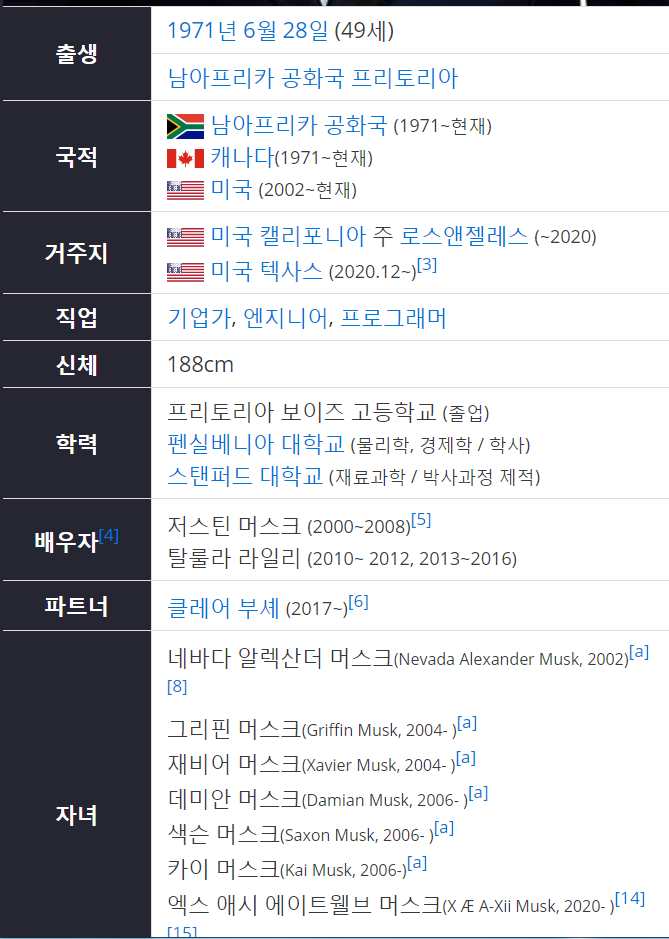Open the 기업가 occupation link
Screen dimensions: 669x939
[199, 317]
